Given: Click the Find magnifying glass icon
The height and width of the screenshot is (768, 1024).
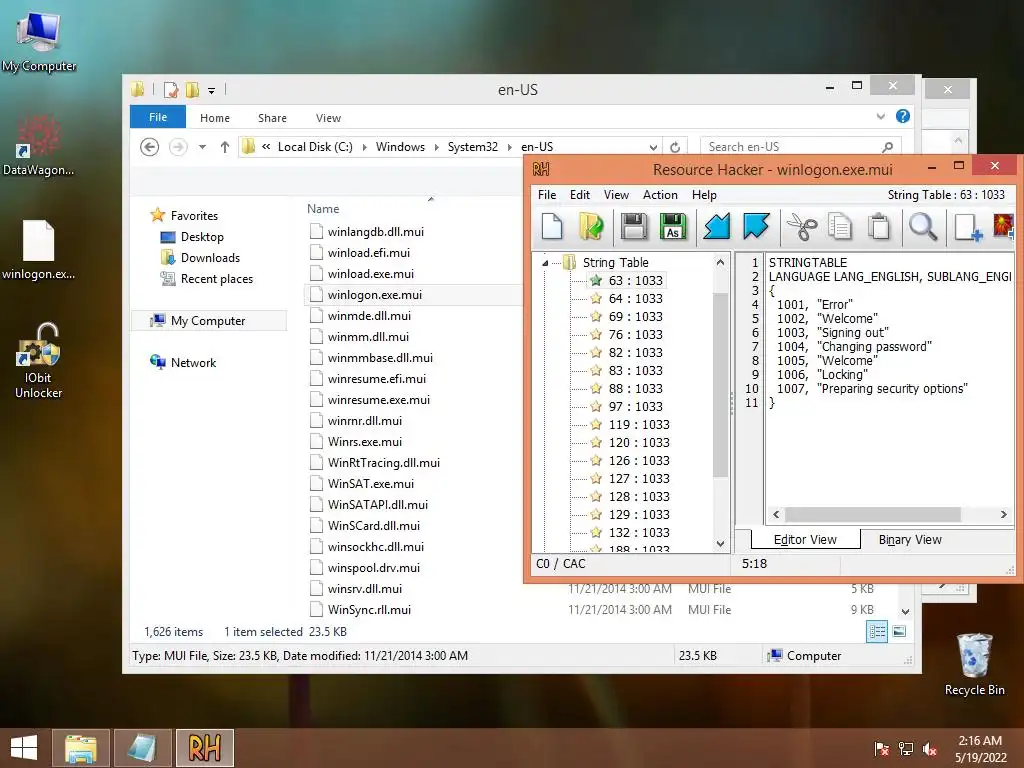Looking at the screenshot, I should tap(923, 227).
